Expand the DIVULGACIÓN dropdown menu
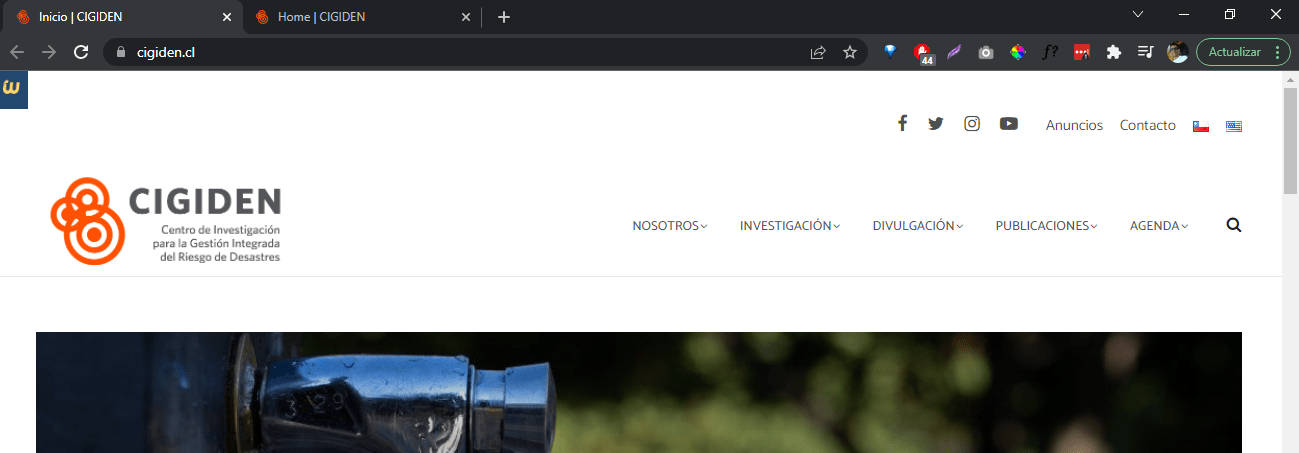The width and height of the screenshot is (1299, 453). (918, 226)
